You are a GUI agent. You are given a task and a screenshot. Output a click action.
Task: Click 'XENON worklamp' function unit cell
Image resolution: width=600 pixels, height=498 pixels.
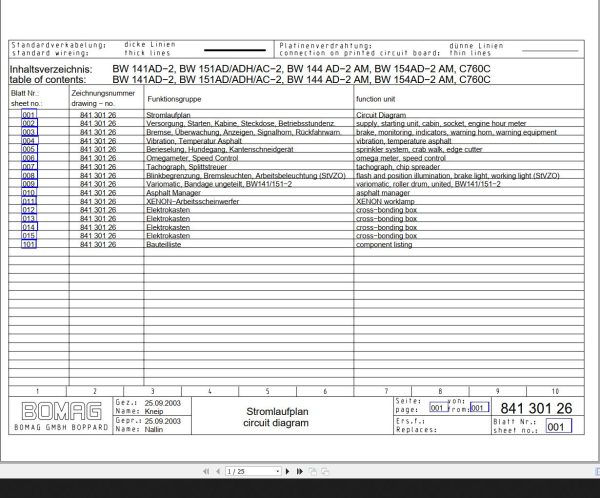click(385, 201)
